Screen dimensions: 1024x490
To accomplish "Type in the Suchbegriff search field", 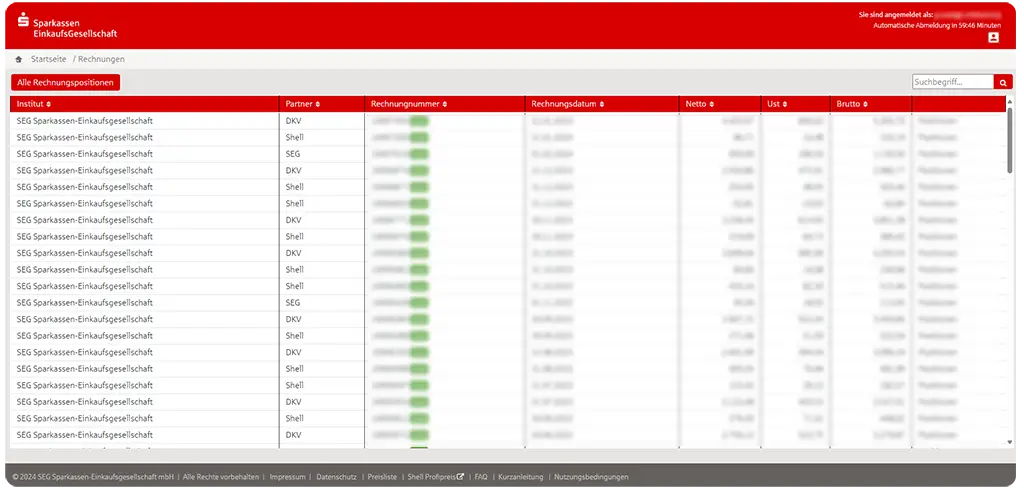I will coord(952,82).
